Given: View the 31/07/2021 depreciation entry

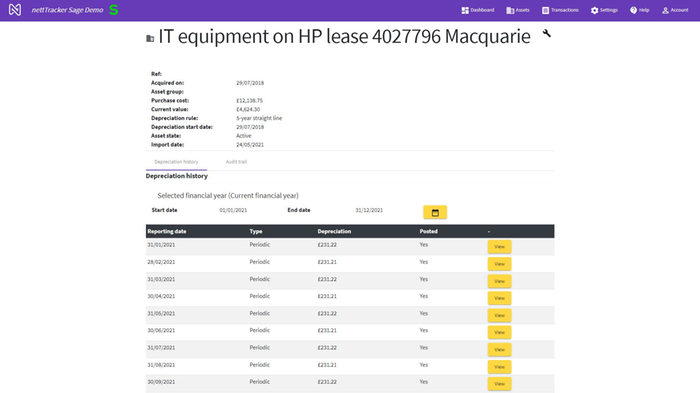Looking at the screenshot, I should click(x=499, y=349).
